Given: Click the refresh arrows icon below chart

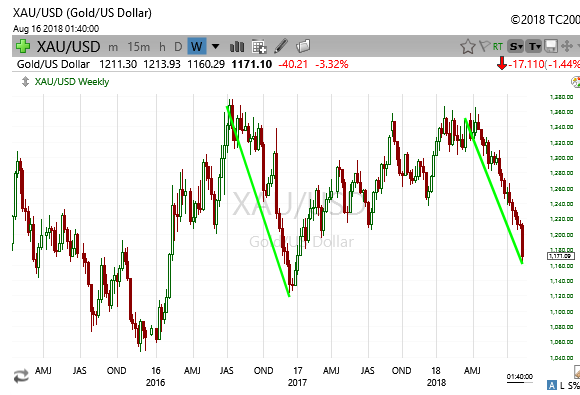Looking at the screenshot, I should [21, 376].
